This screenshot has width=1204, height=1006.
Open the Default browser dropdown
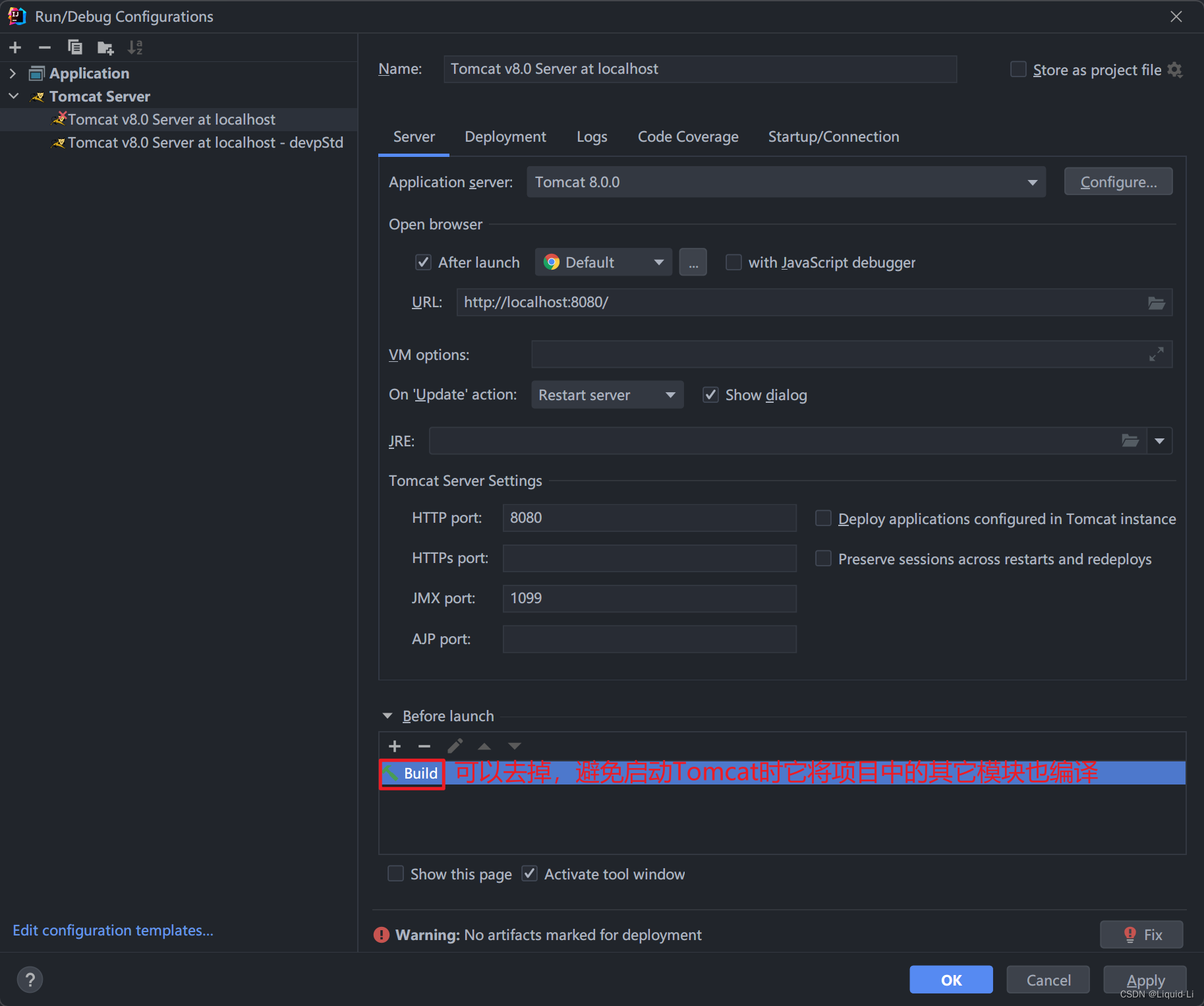point(604,262)
